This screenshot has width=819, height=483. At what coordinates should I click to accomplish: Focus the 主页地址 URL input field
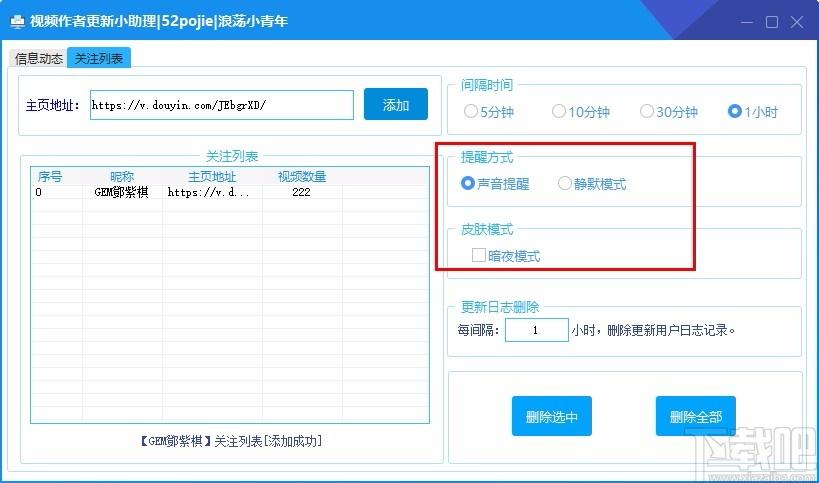tap(221, 105)
